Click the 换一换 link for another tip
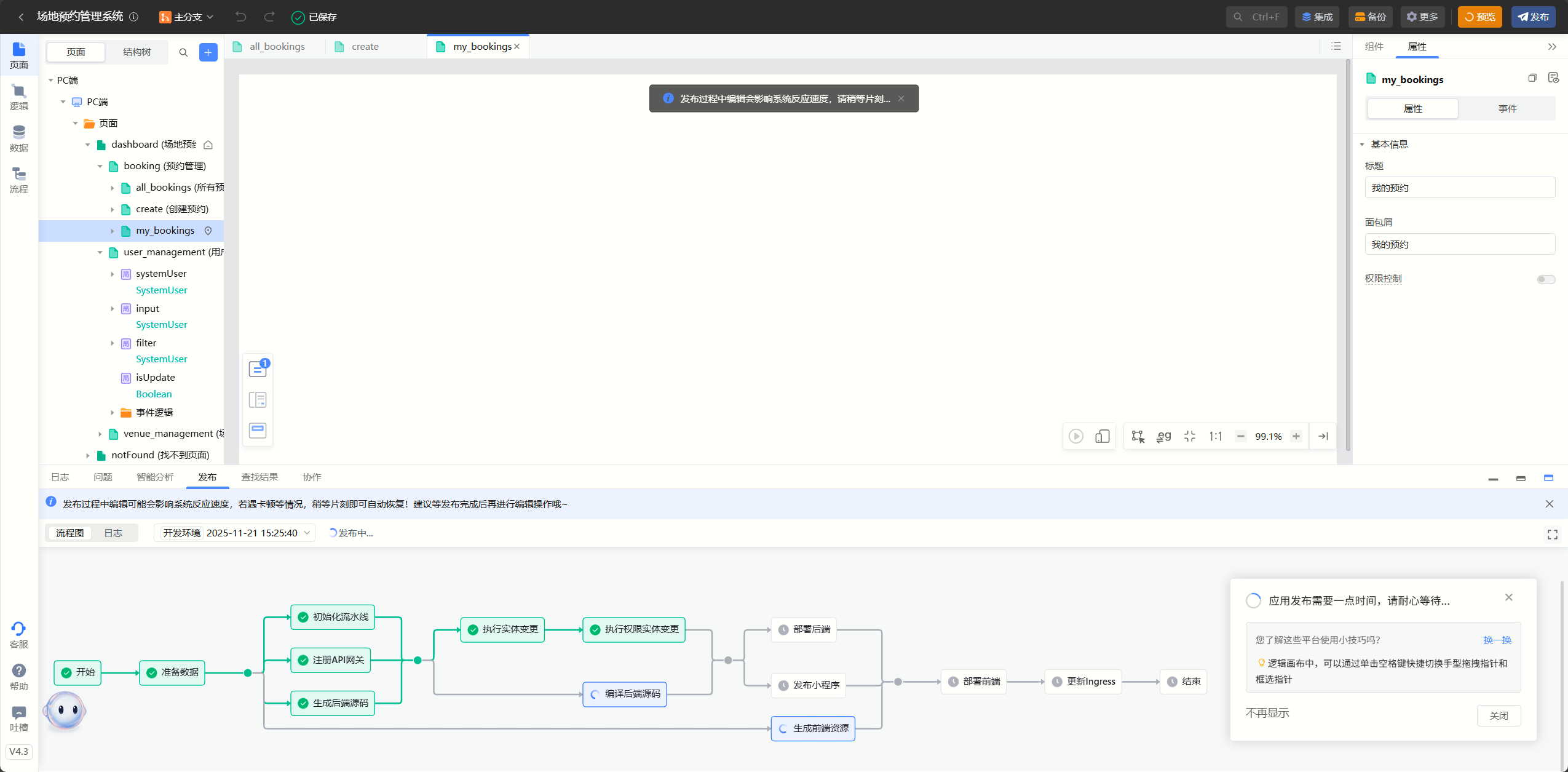 tap(1497, 640)
